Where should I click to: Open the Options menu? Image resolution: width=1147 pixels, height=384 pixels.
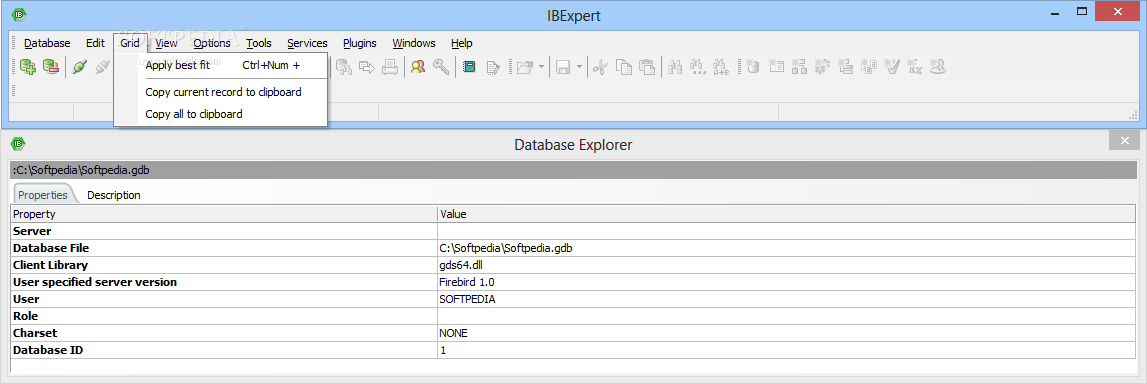[x=212, y=43]
